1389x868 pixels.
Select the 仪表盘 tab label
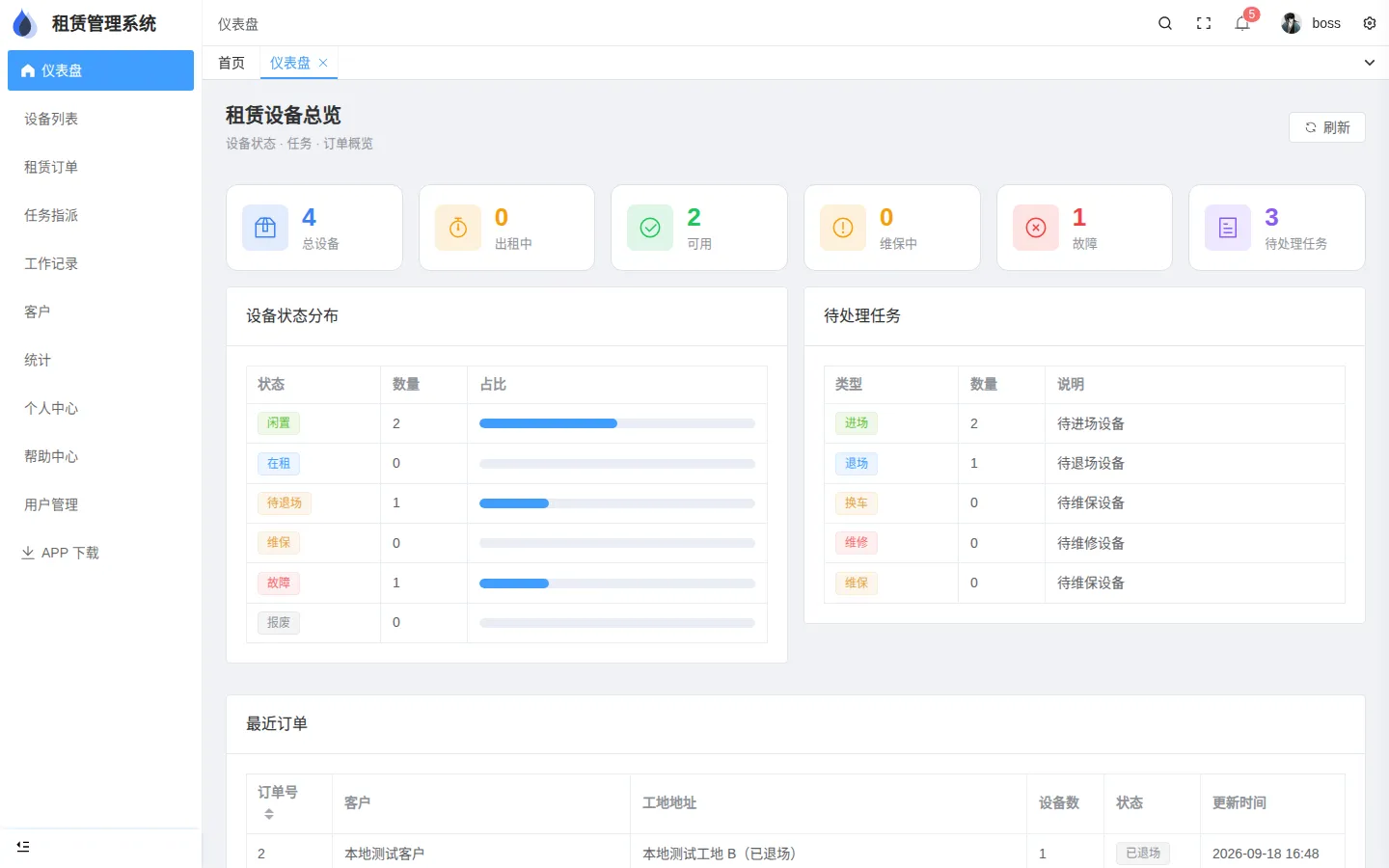[290, 63]
